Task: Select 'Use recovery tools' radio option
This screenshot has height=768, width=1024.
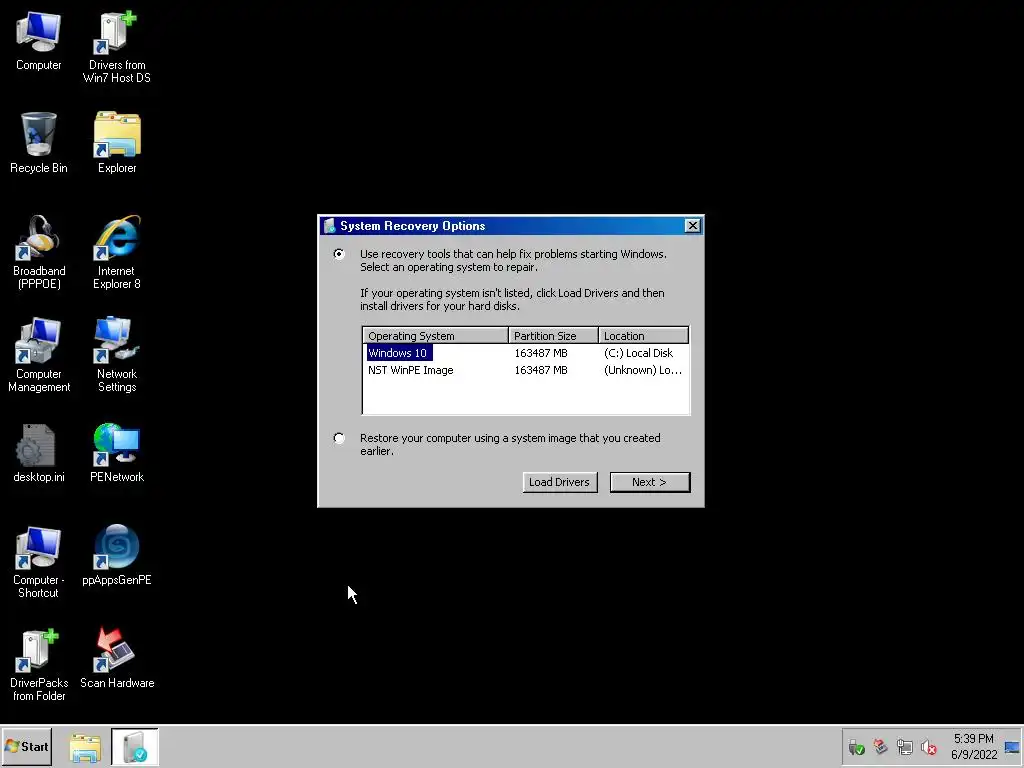Action: [339, 254]
